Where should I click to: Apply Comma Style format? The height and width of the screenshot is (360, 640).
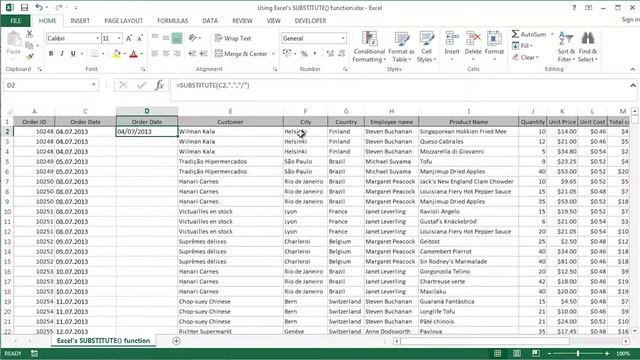pyautogui.click(x=315, y=53)
